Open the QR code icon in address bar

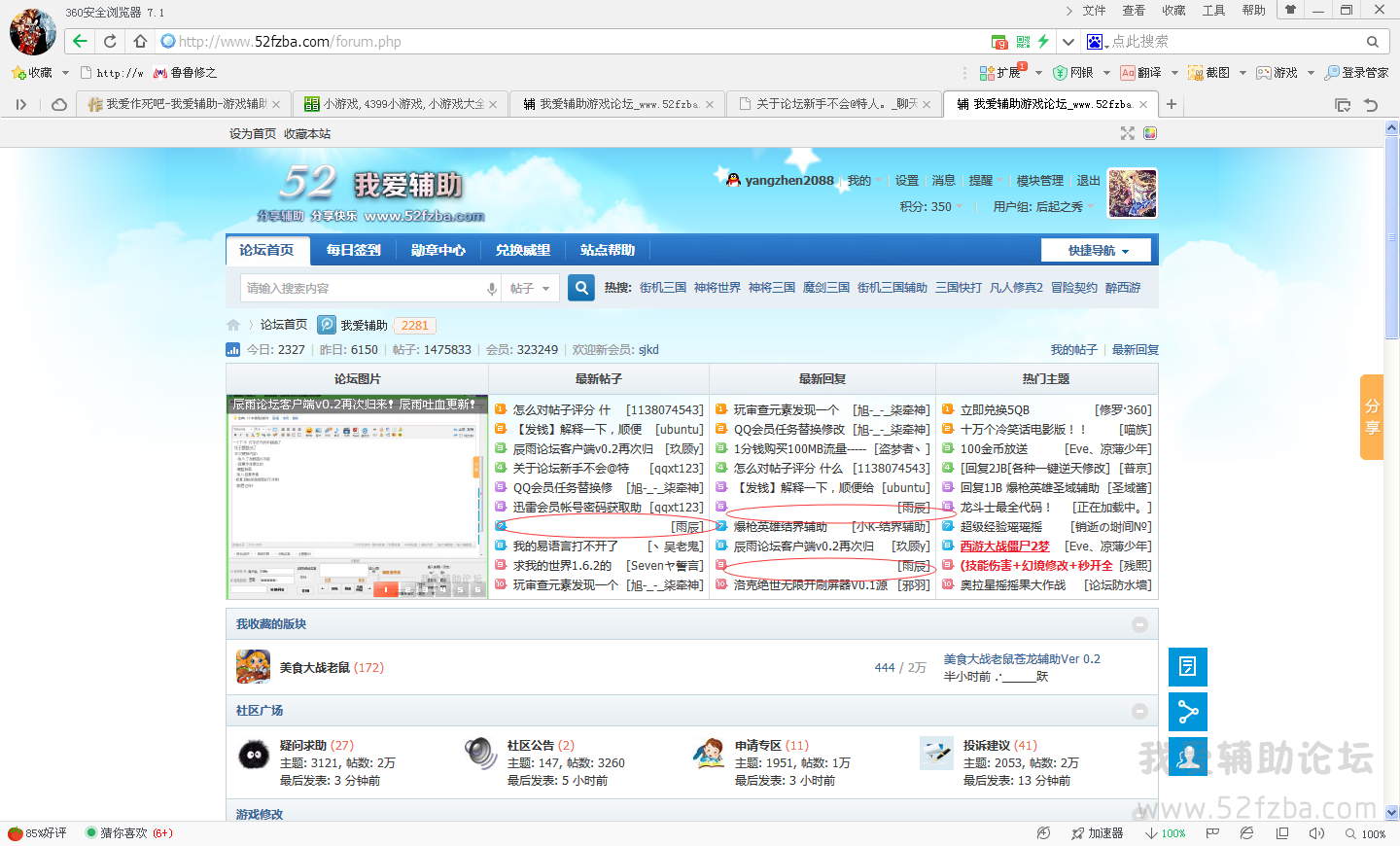pyautogui.click(x=1023, y=42)
